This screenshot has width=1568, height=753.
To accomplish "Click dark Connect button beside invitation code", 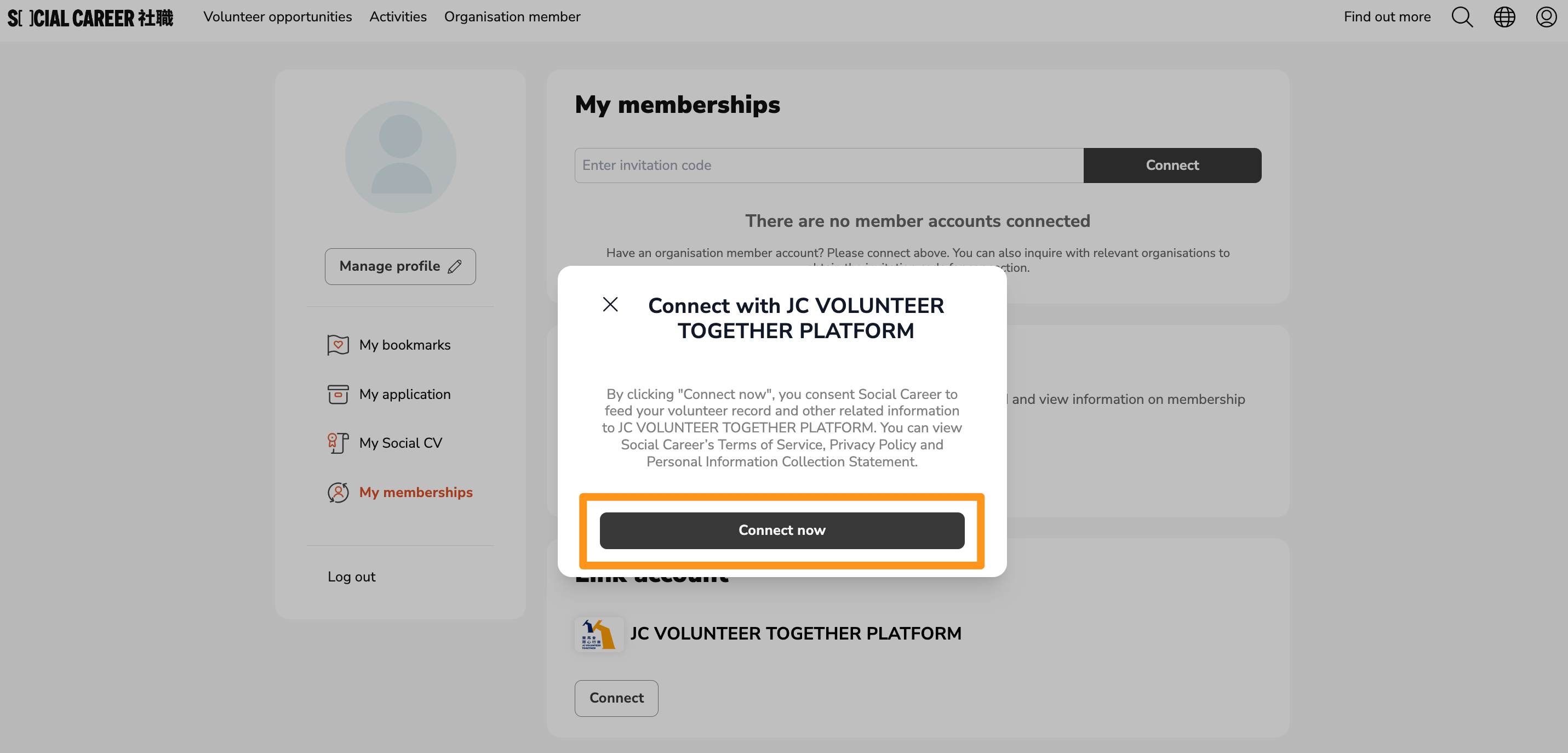I will point(1172,166).
